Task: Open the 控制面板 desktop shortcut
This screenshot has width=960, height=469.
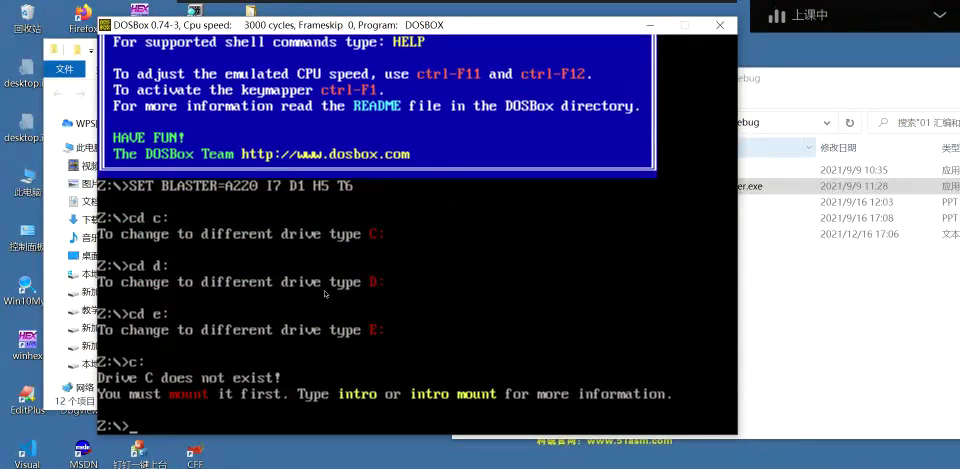Action: pos(27,238)
